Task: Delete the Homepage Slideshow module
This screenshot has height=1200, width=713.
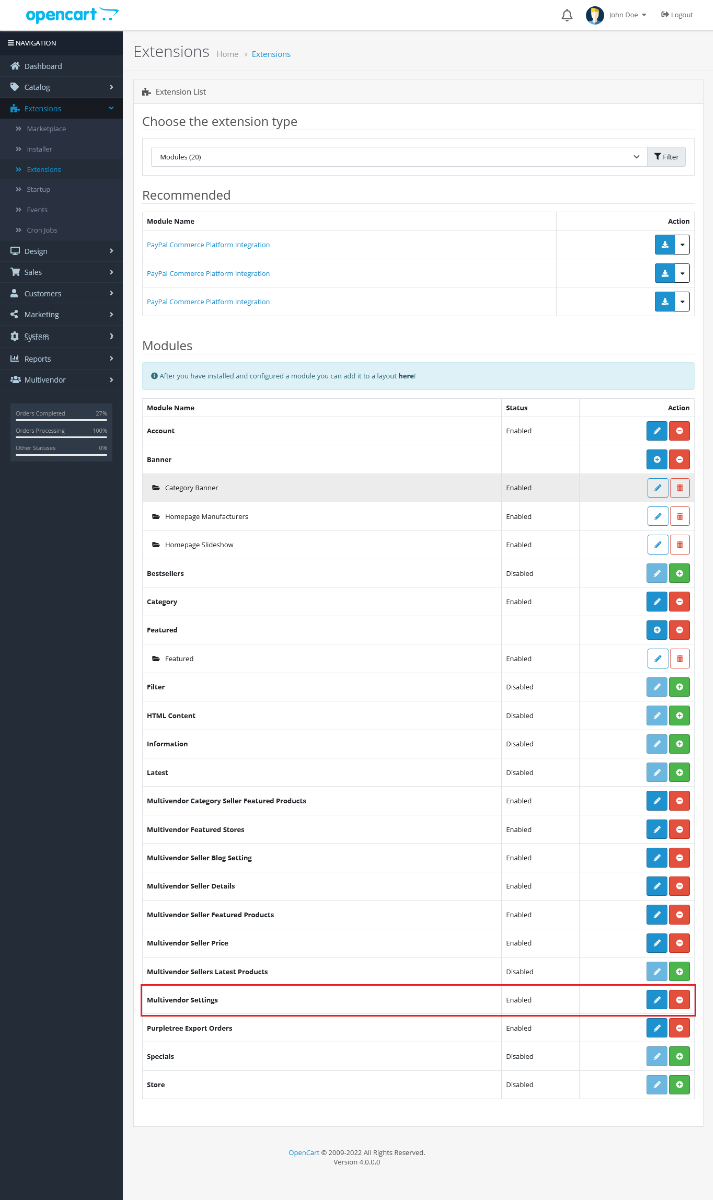Action: (x=679, y=545)
